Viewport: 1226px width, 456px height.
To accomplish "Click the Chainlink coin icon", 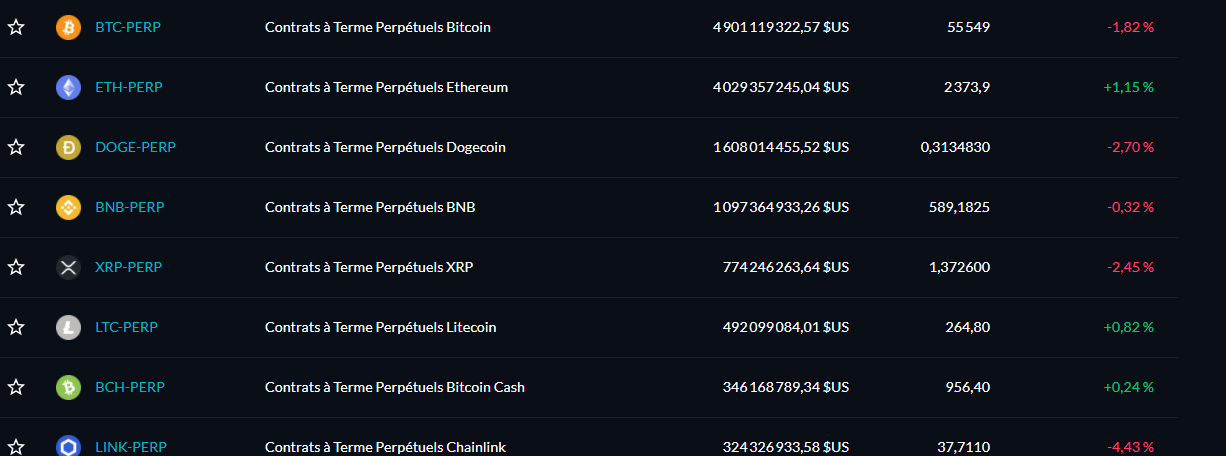I will tap(68, 446).
